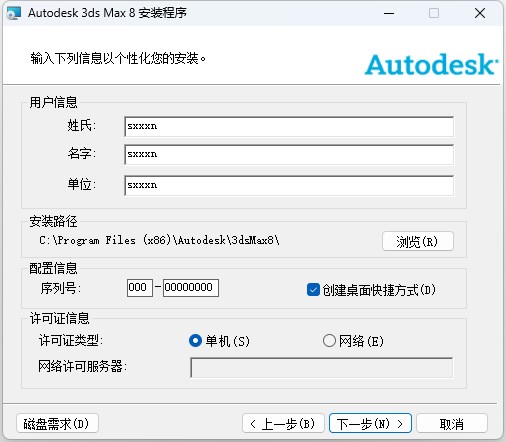Image resolution: width=506 pixels, height=442 pixels.
Task: Click the 许可证类型: label
Action: tap(71, 341)
